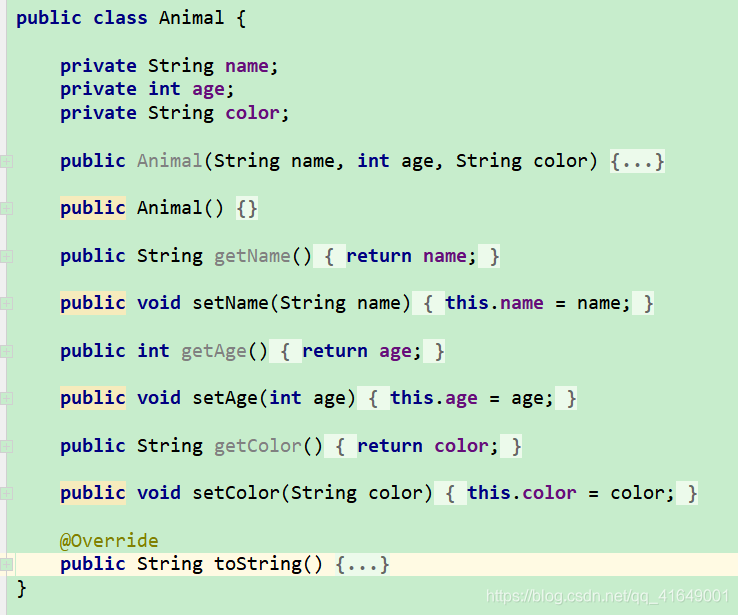
Task: Click the class name Animal in declaration
Action: (192, 18)
